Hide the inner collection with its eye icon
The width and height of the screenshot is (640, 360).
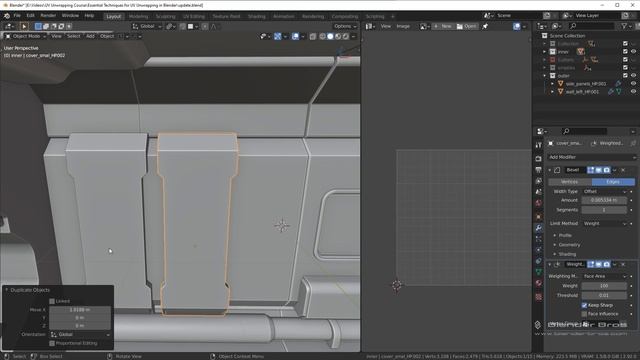click(633, 52)
